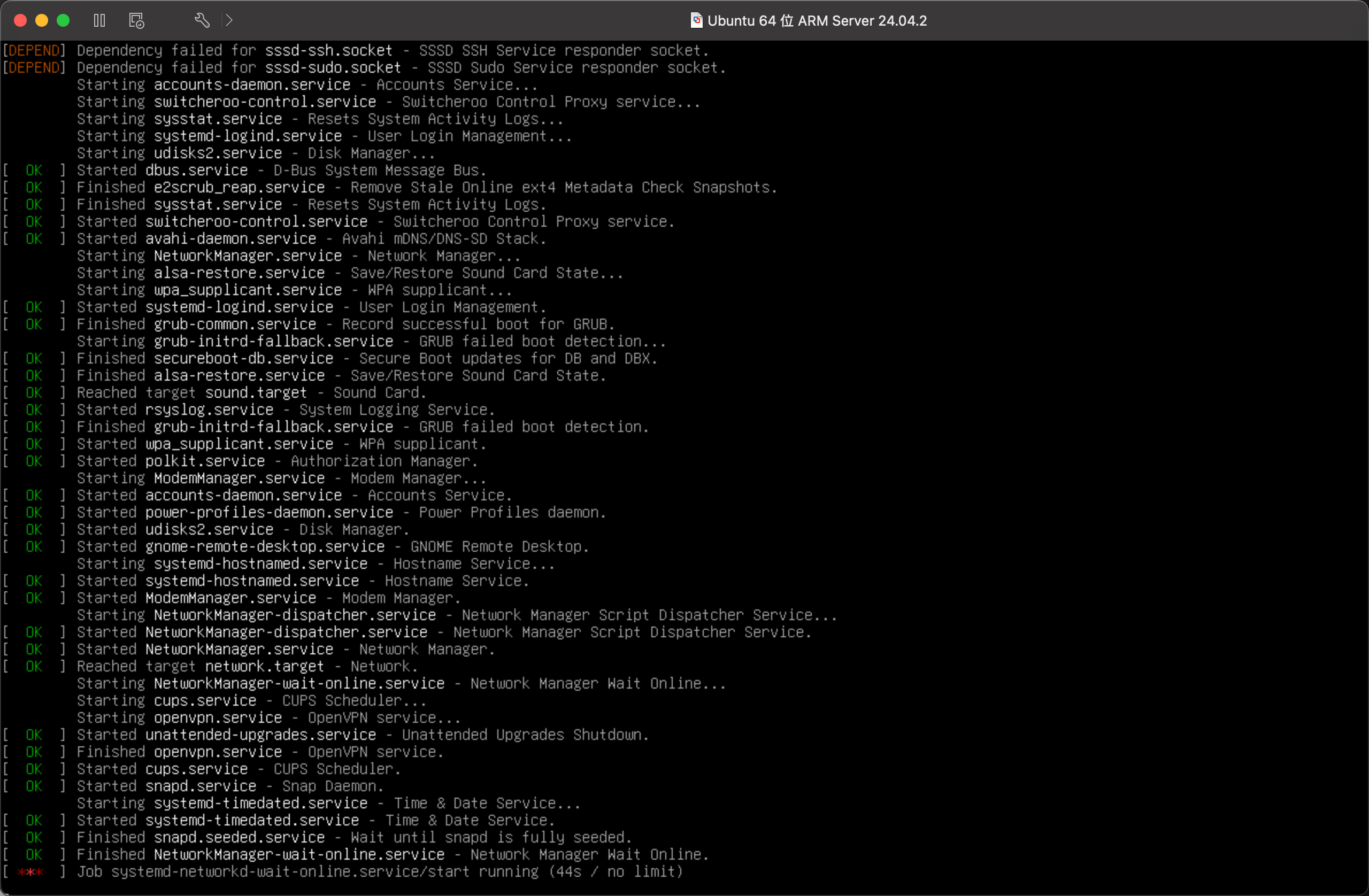This screenshot has height=896, width=1369.
Task: Open the snapshots manager icon
Action: click(x=136, y=21)
